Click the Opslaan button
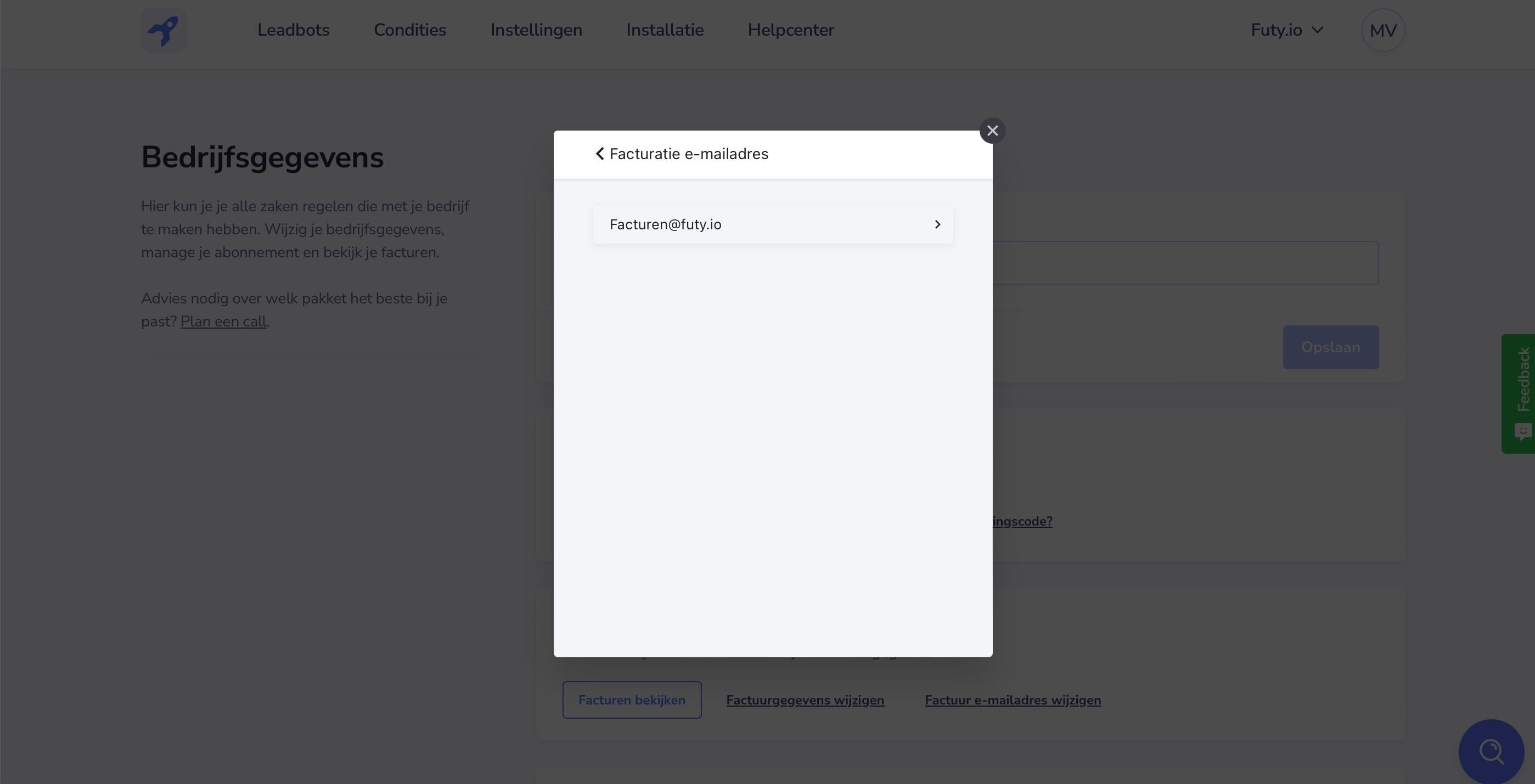This screenshot has width=1535, height=784. pos(1331,347)
